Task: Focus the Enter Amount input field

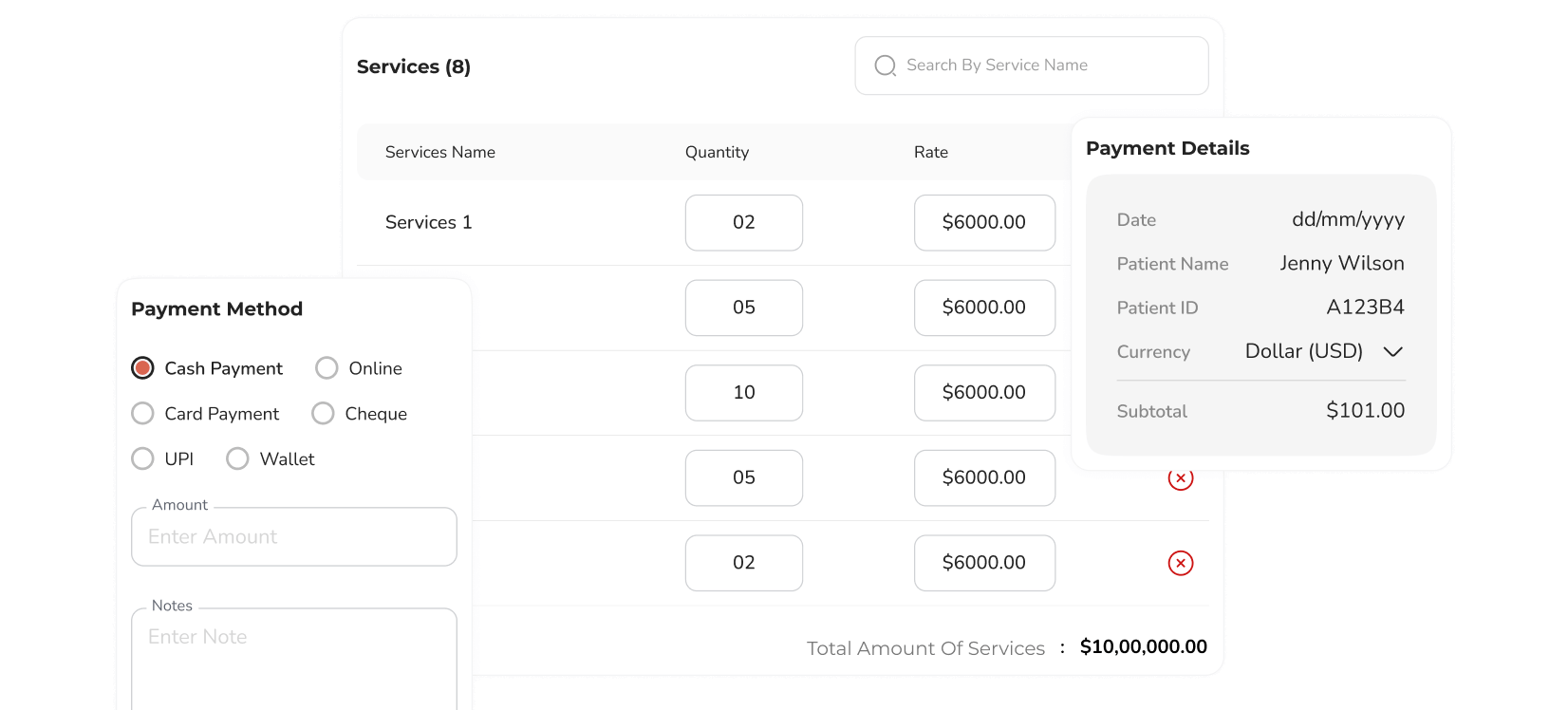Action: 294,537
